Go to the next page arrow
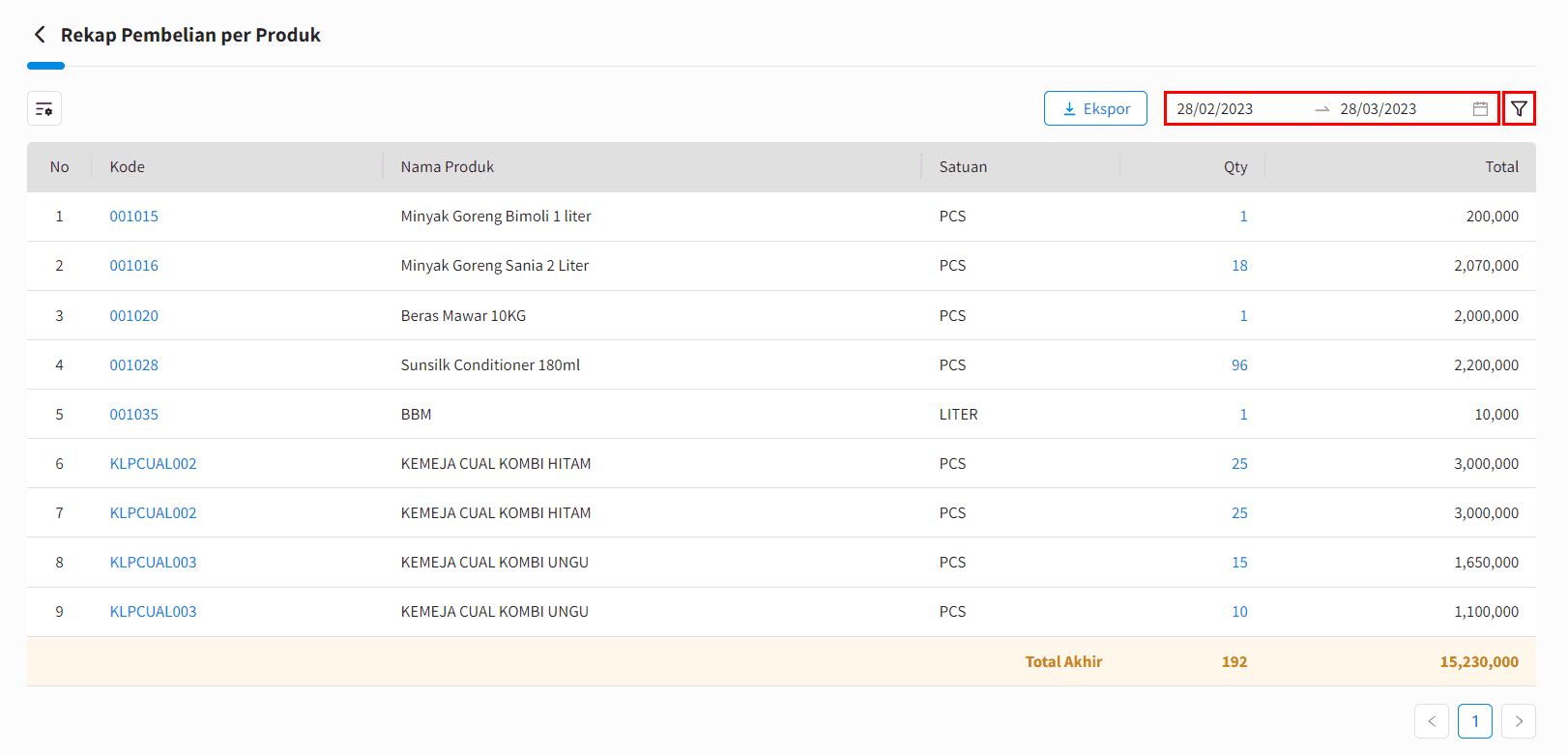The height and width of the screenshot is (755, 1568). (x=1519, y=721)
